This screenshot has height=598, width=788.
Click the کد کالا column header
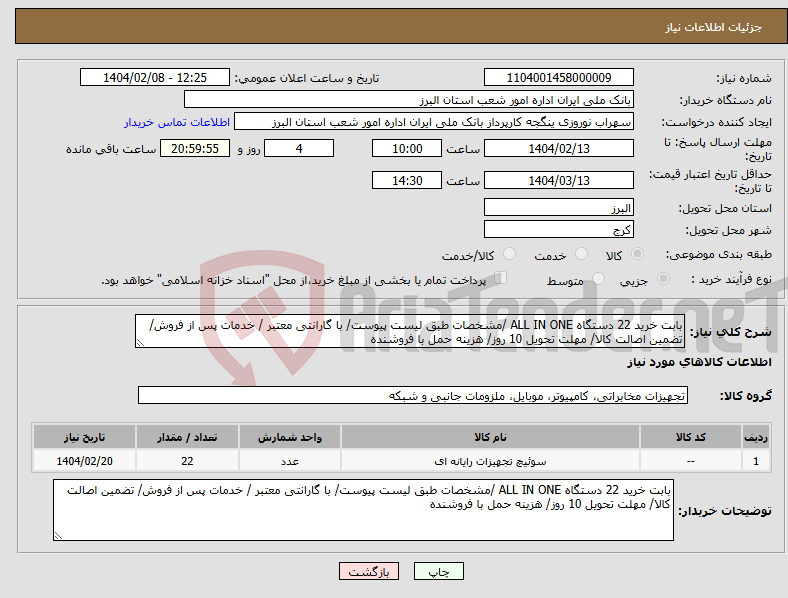[691, 437]
